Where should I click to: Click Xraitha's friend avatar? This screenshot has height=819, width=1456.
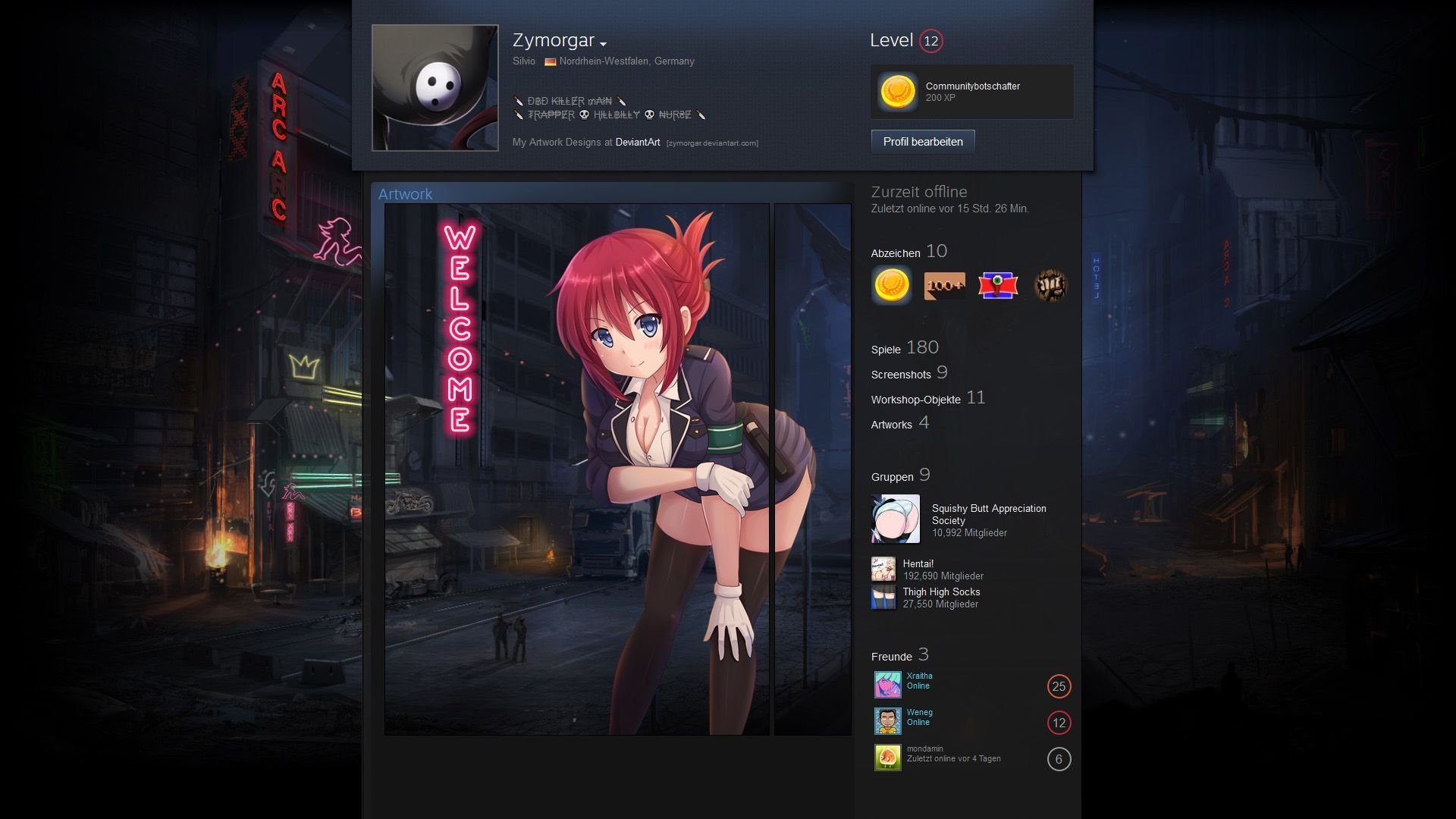[888, 685]
